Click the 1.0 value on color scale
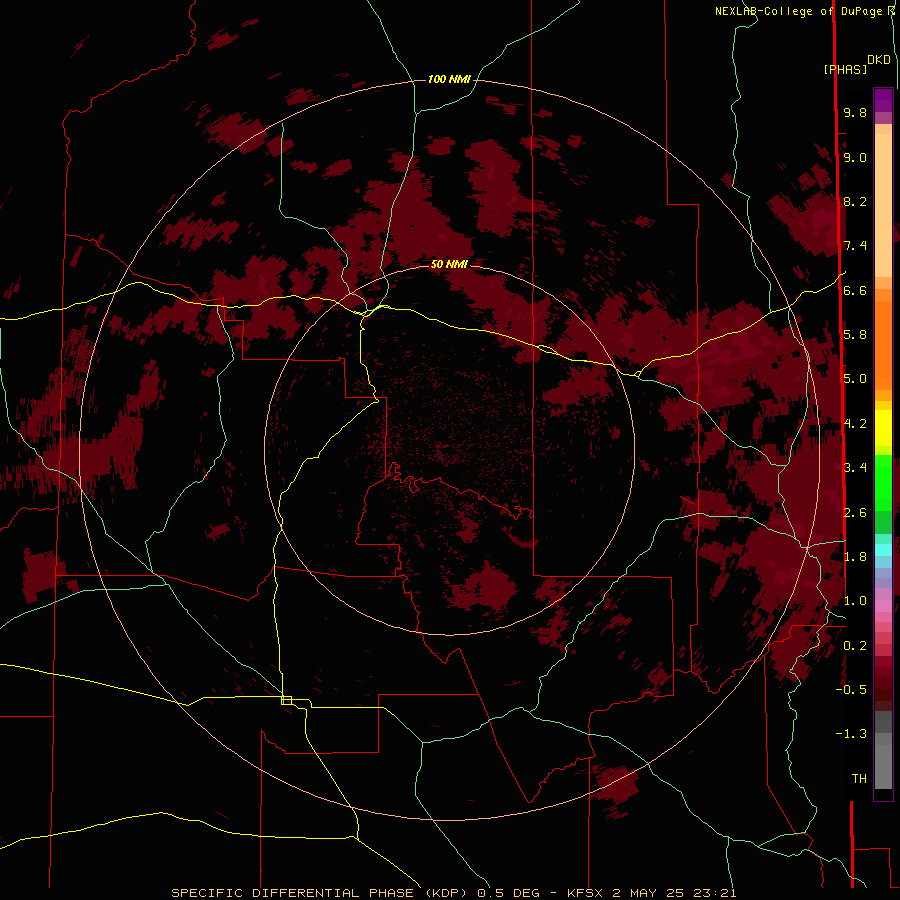 tap(855, 601)
